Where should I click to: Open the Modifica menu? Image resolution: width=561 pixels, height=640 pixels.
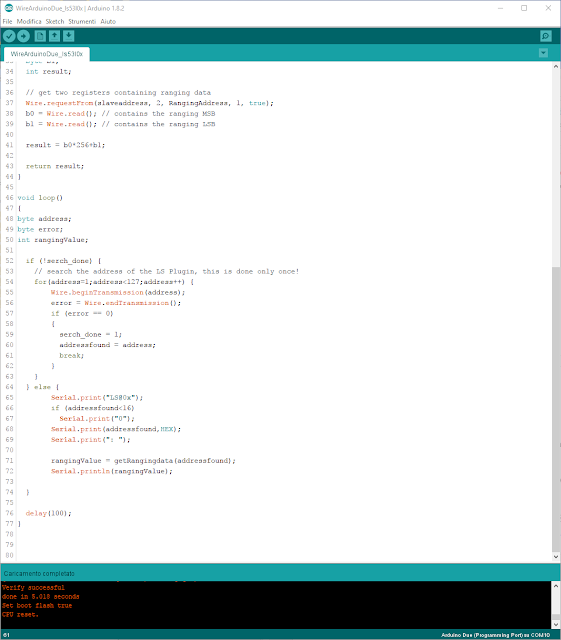click(x=29, y=22)
